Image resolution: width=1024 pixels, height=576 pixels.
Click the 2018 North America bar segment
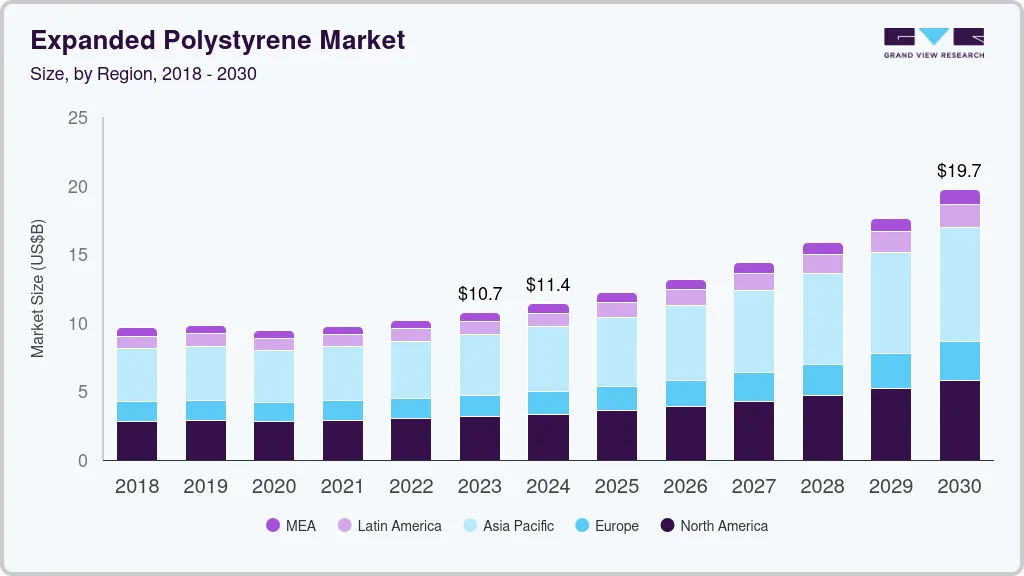[137, 440]
